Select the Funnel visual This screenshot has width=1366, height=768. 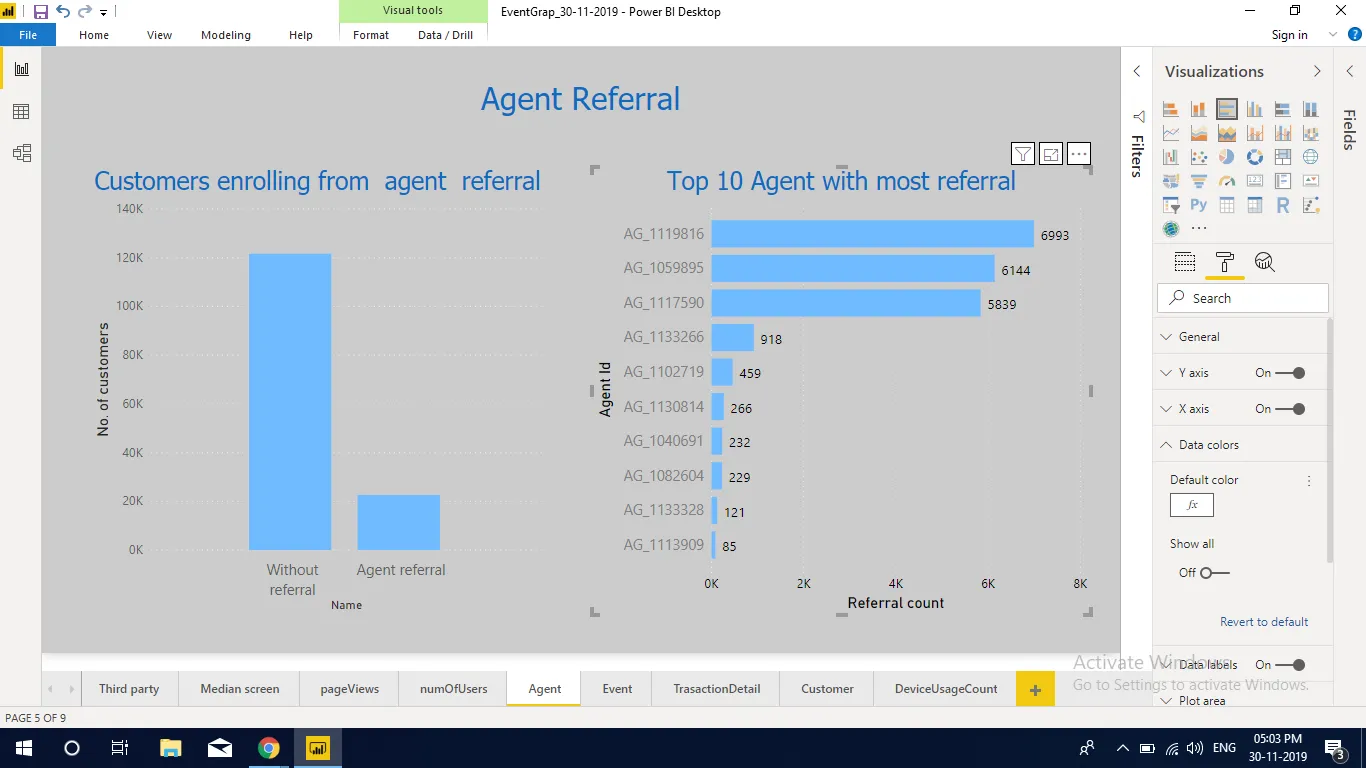click(x=1199, y=181)
